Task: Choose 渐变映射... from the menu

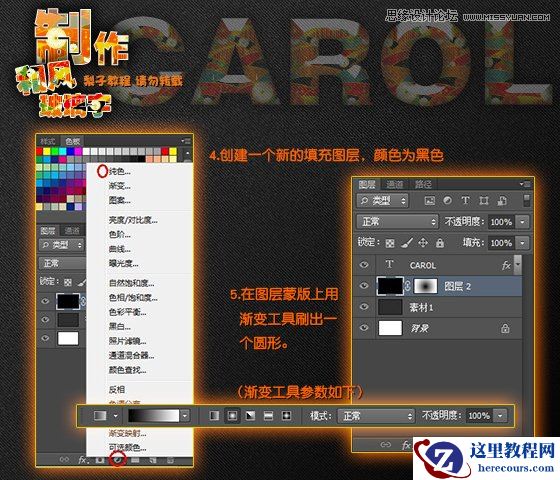Action: tap(127, 433)
